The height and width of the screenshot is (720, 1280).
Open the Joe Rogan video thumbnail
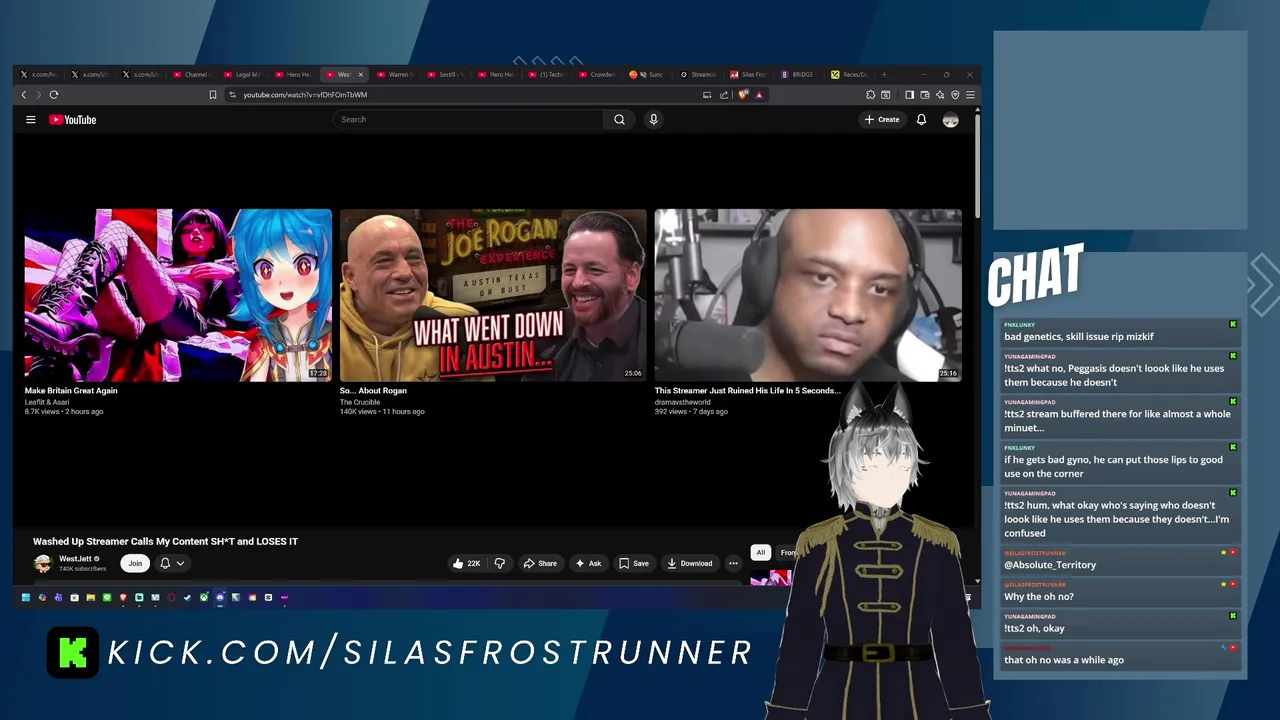[493, 295]
